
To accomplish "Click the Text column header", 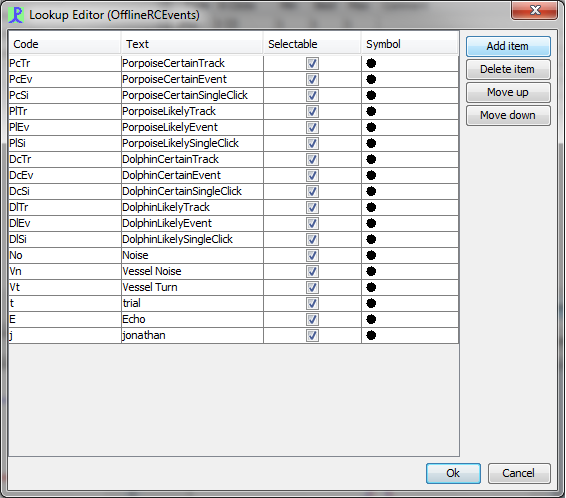I will pos(192,44).
